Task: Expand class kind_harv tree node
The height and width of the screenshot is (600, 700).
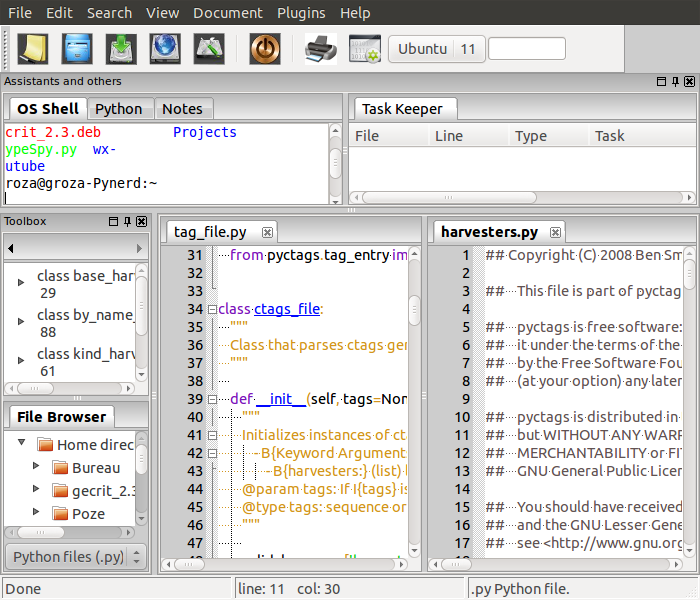Action: pyautogui.click(x=21, y=360)
